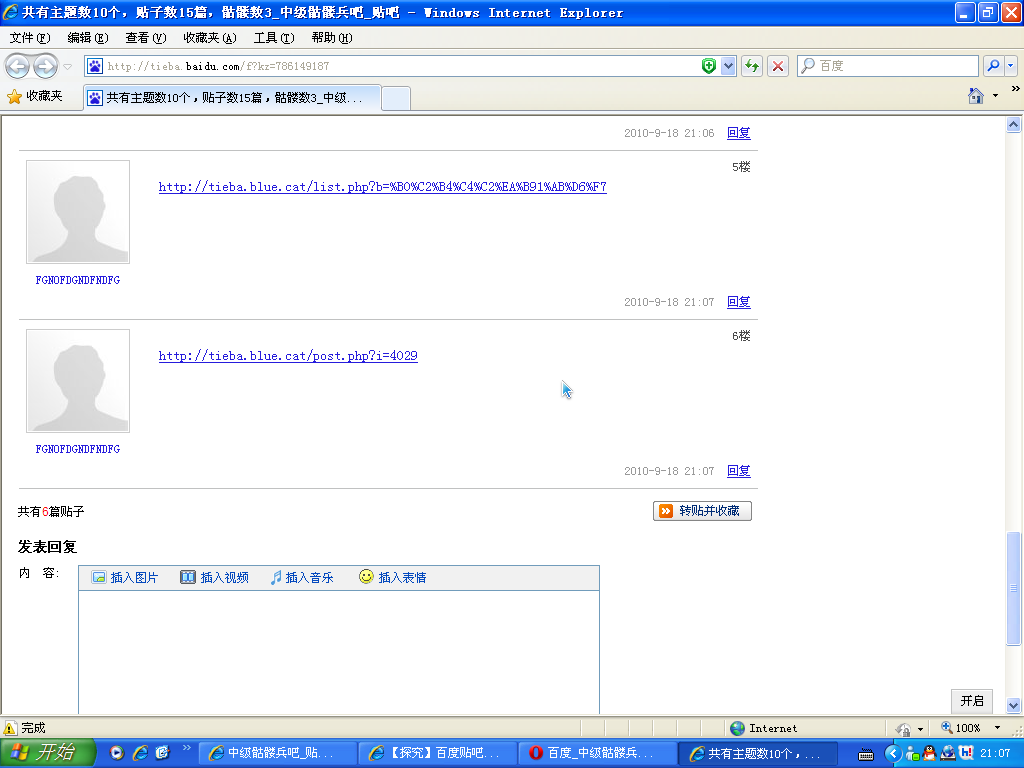Screen dimensions: 1024x768
Task: Click the Baidu paw icon in address bar
Action: (x=95, y=66)
